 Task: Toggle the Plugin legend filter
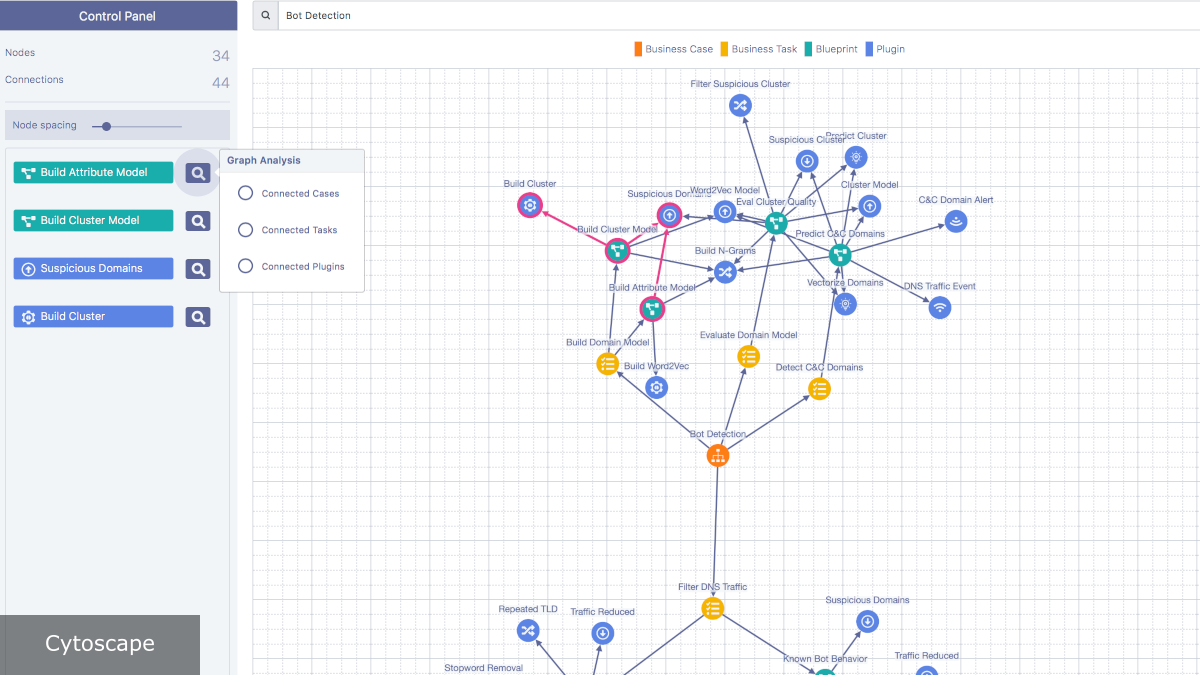pos(885,49)
